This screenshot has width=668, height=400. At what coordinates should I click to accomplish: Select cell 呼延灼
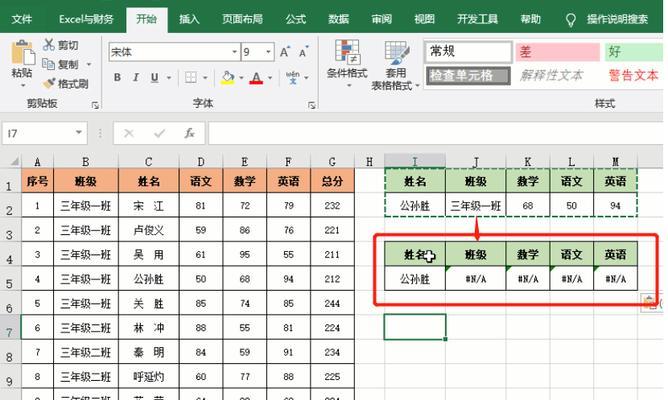[x=149, y=377]
